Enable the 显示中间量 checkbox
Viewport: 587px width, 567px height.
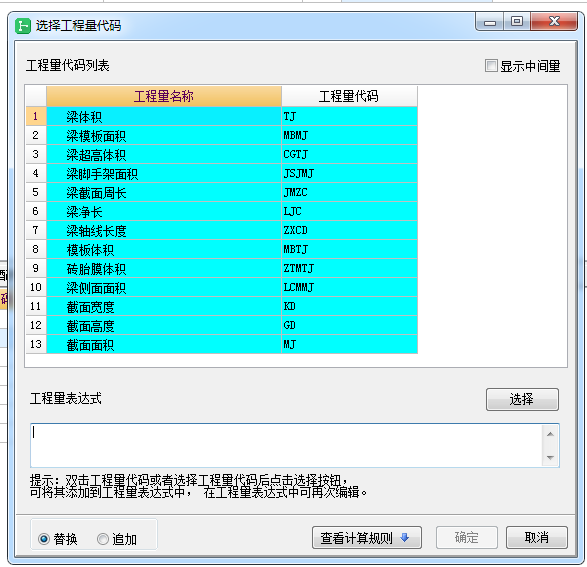[491, 65]
